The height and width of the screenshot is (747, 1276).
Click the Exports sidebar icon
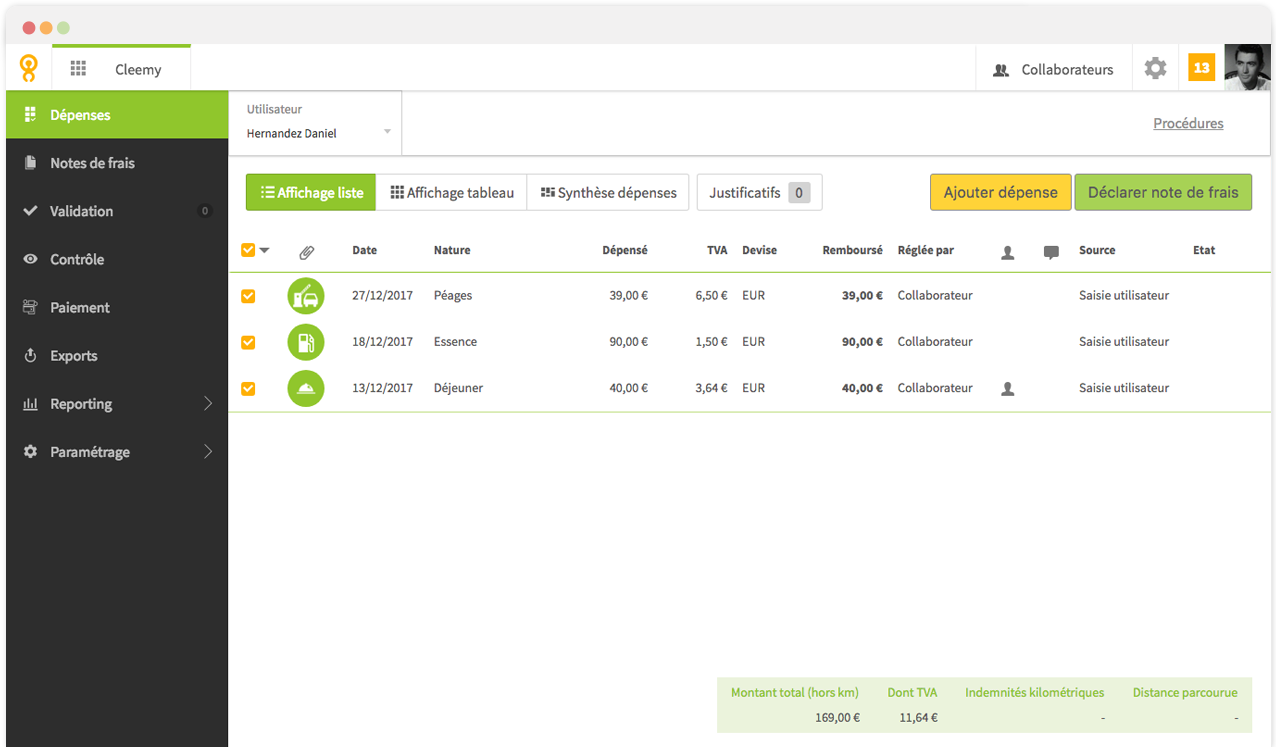30,355
